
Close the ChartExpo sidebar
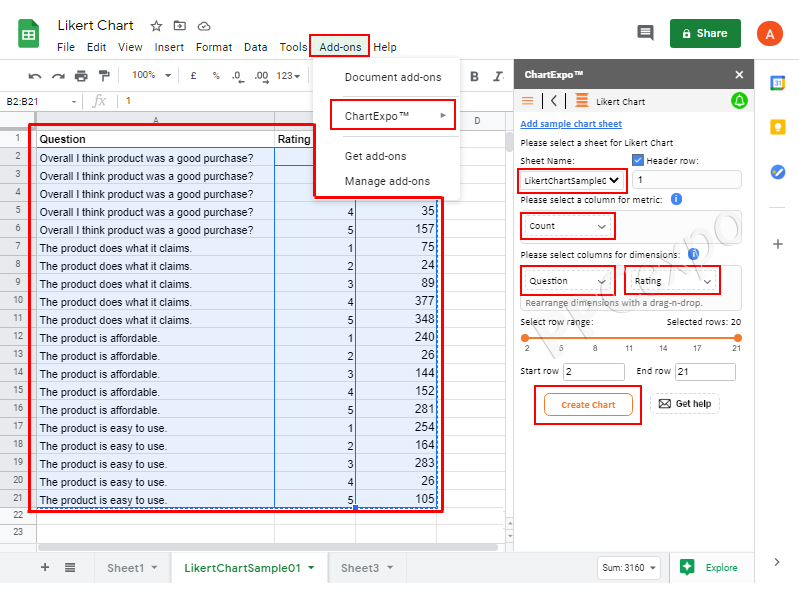pyautogui.click(x=739, y=75)
